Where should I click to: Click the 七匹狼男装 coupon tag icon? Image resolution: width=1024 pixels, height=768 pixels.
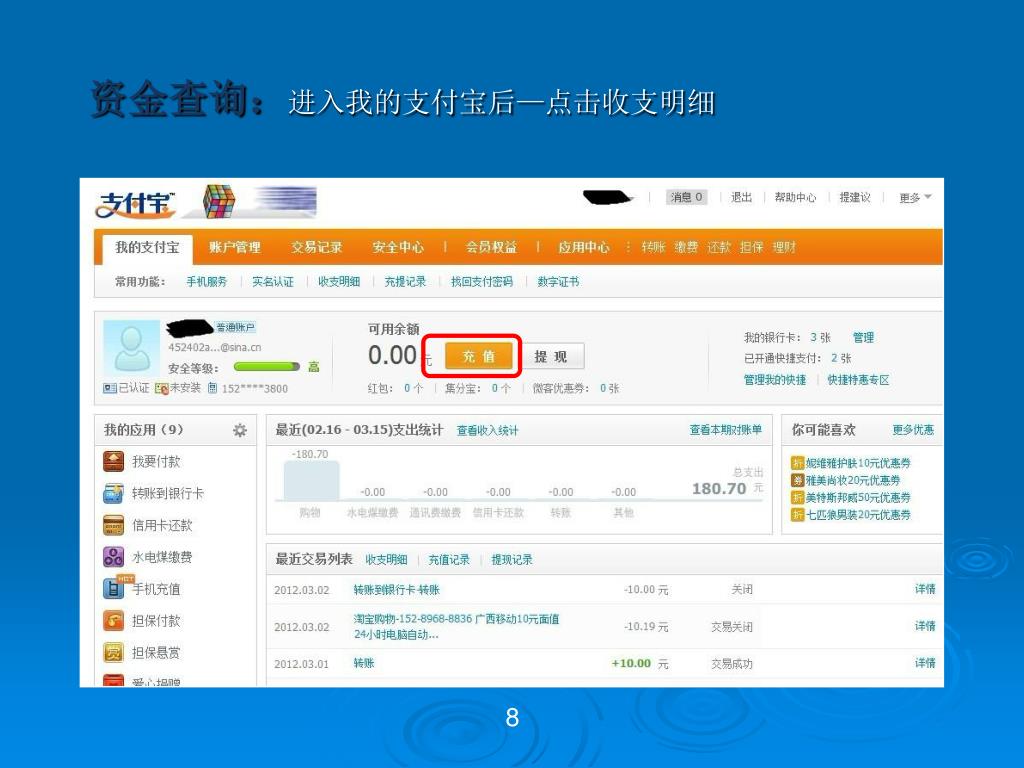(x=797, y=515)
